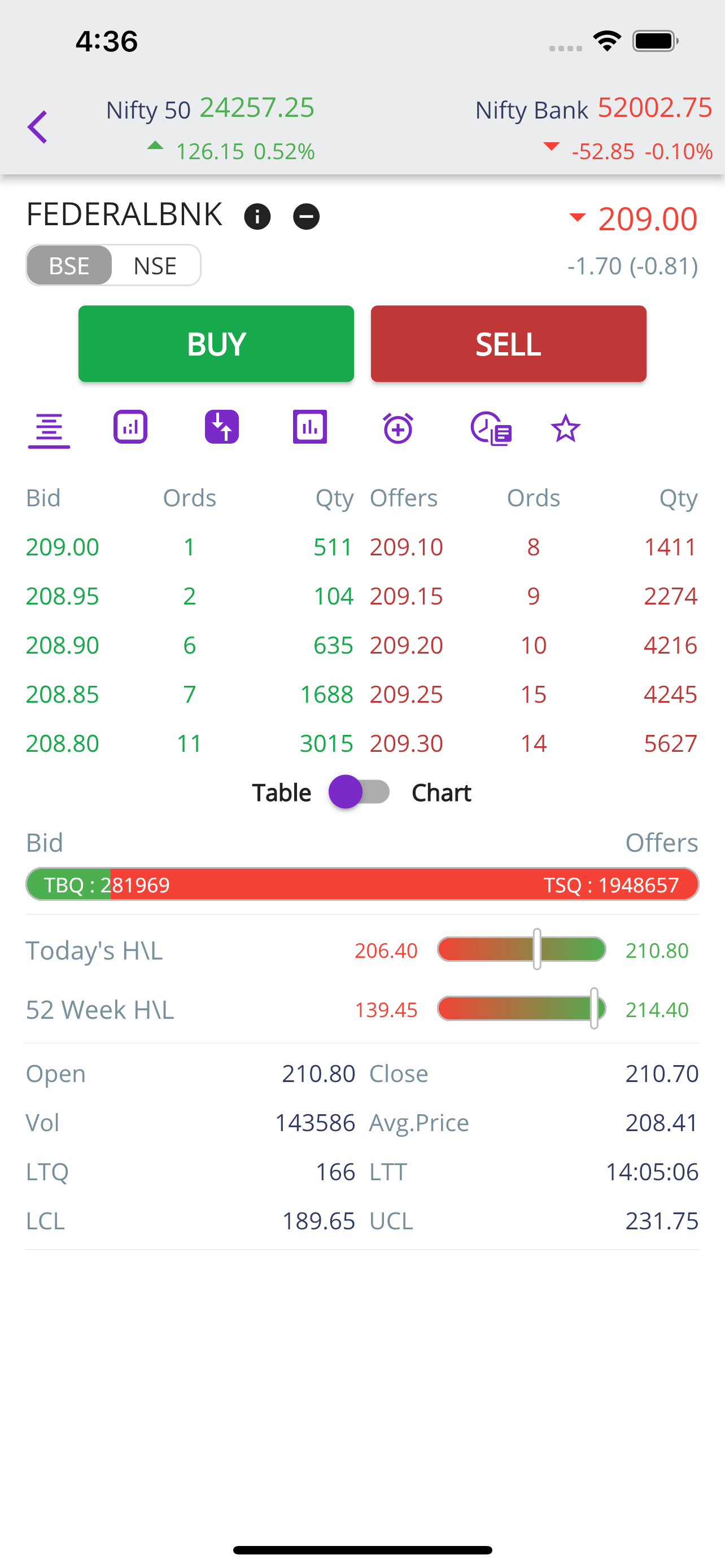Tap the FEDERALBNK stock name
Image resolution: width=725 pixels, height=1568 pixels.
[x=124, y=215]
